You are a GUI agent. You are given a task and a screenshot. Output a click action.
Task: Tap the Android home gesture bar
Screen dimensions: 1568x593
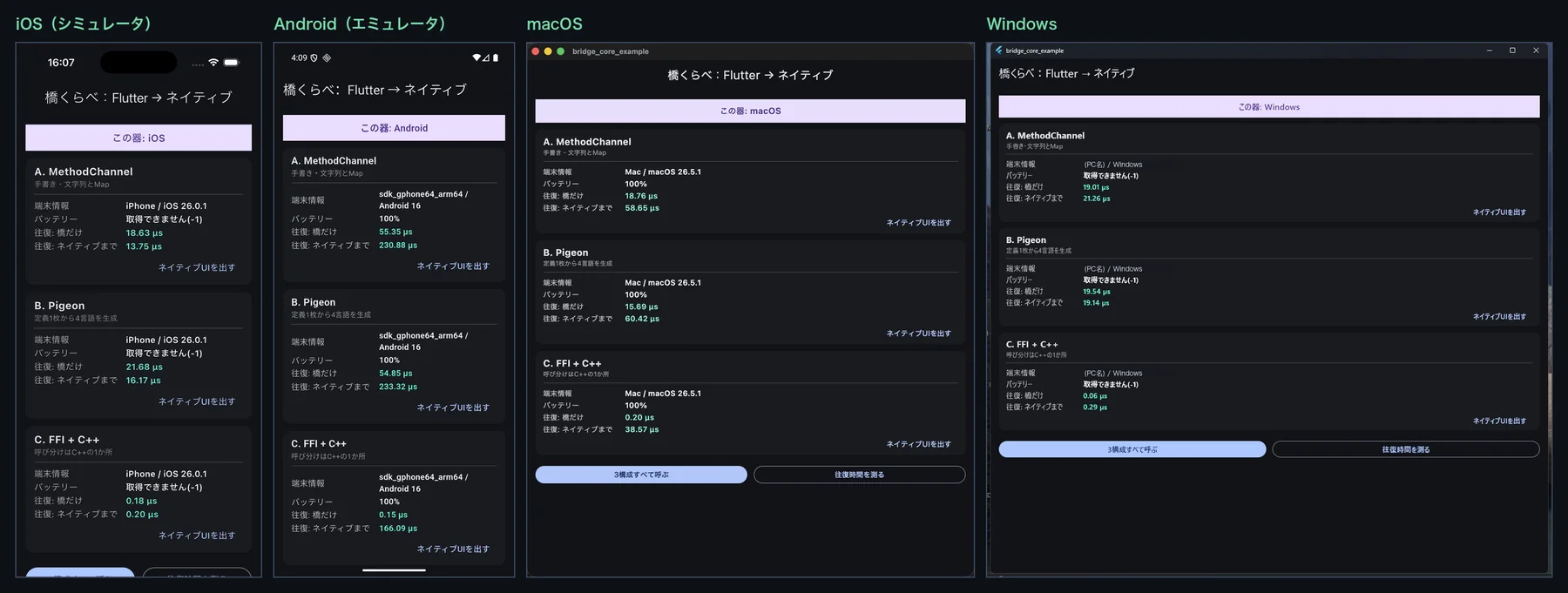point(394,570)
